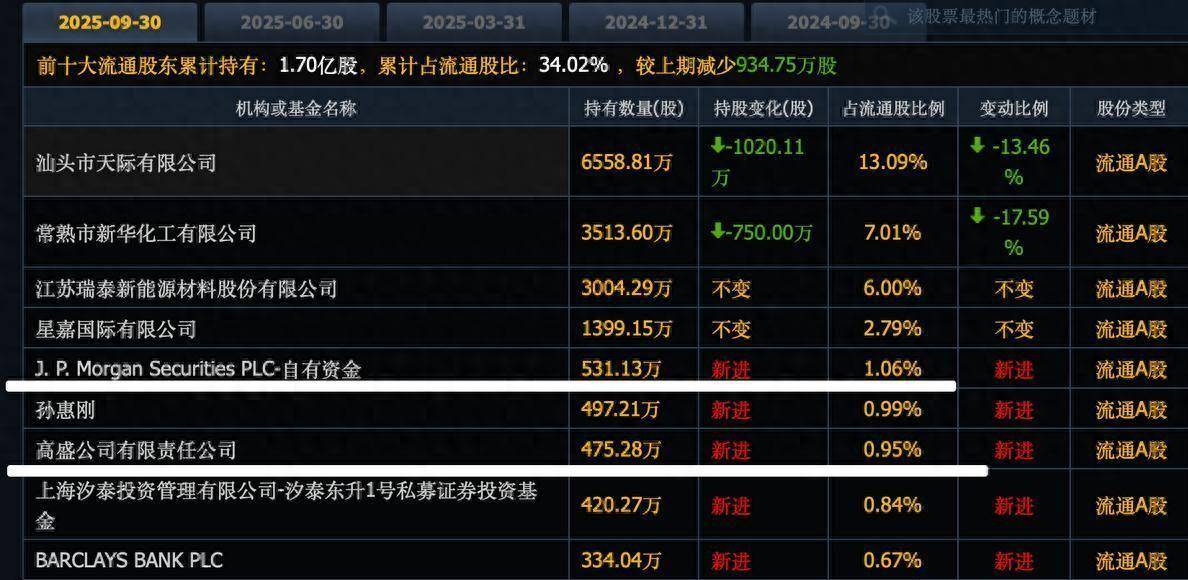Image resolution: width=1188 pixels, height=580 pixels.
Task: Open the 2024-12-31 report tab
Action: pyautogui.click(x=656, y=22)
